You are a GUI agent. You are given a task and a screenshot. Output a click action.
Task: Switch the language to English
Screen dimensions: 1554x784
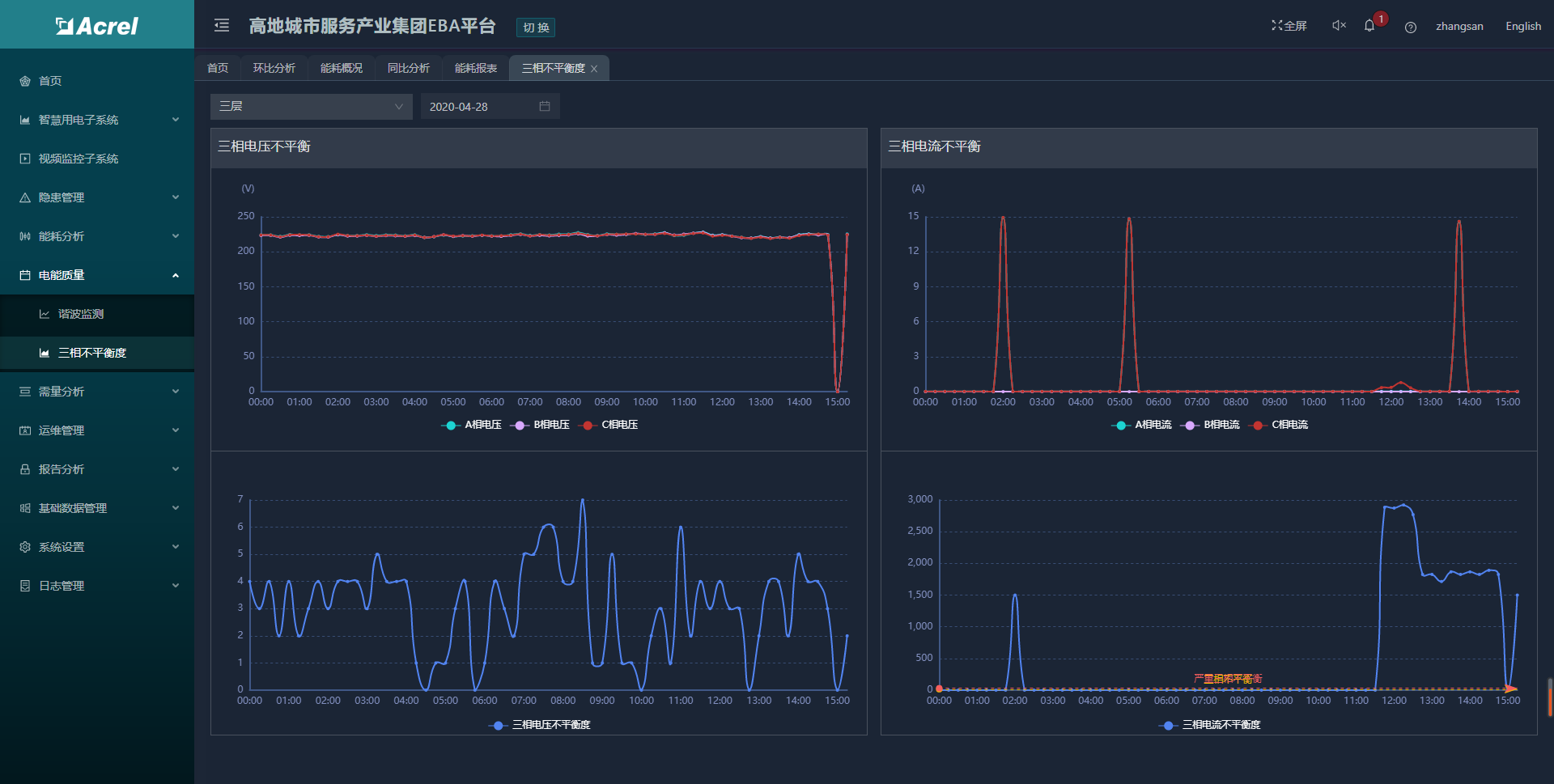[x=1522, y=26]
